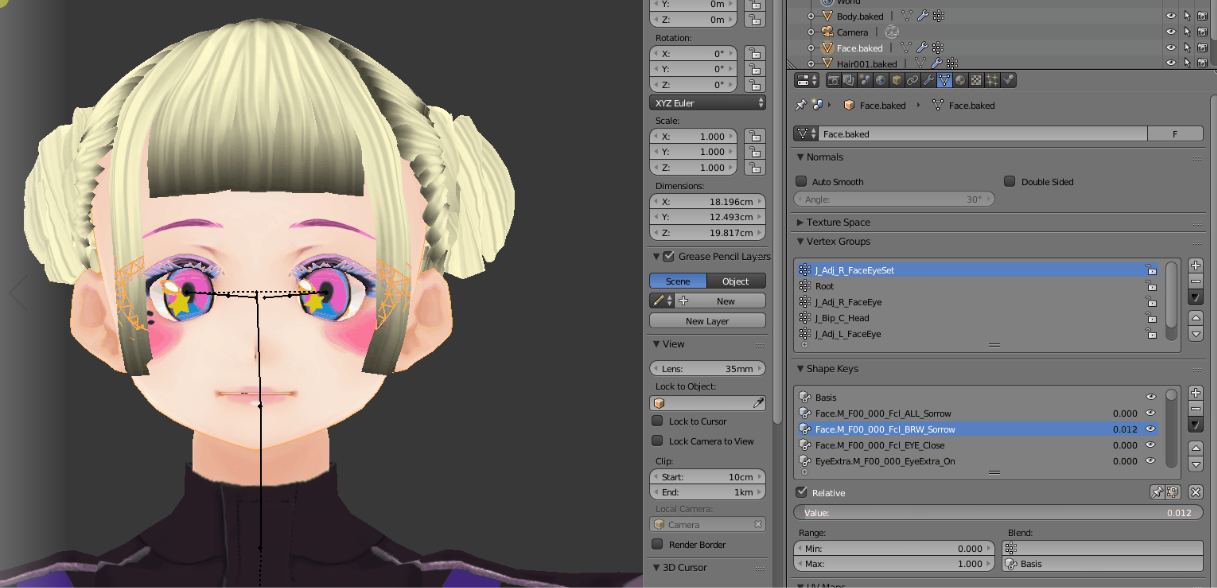Open the Material properties tab
Image resolution: width=1217 pixels, height=588 pixels.
tap(961, 80)
